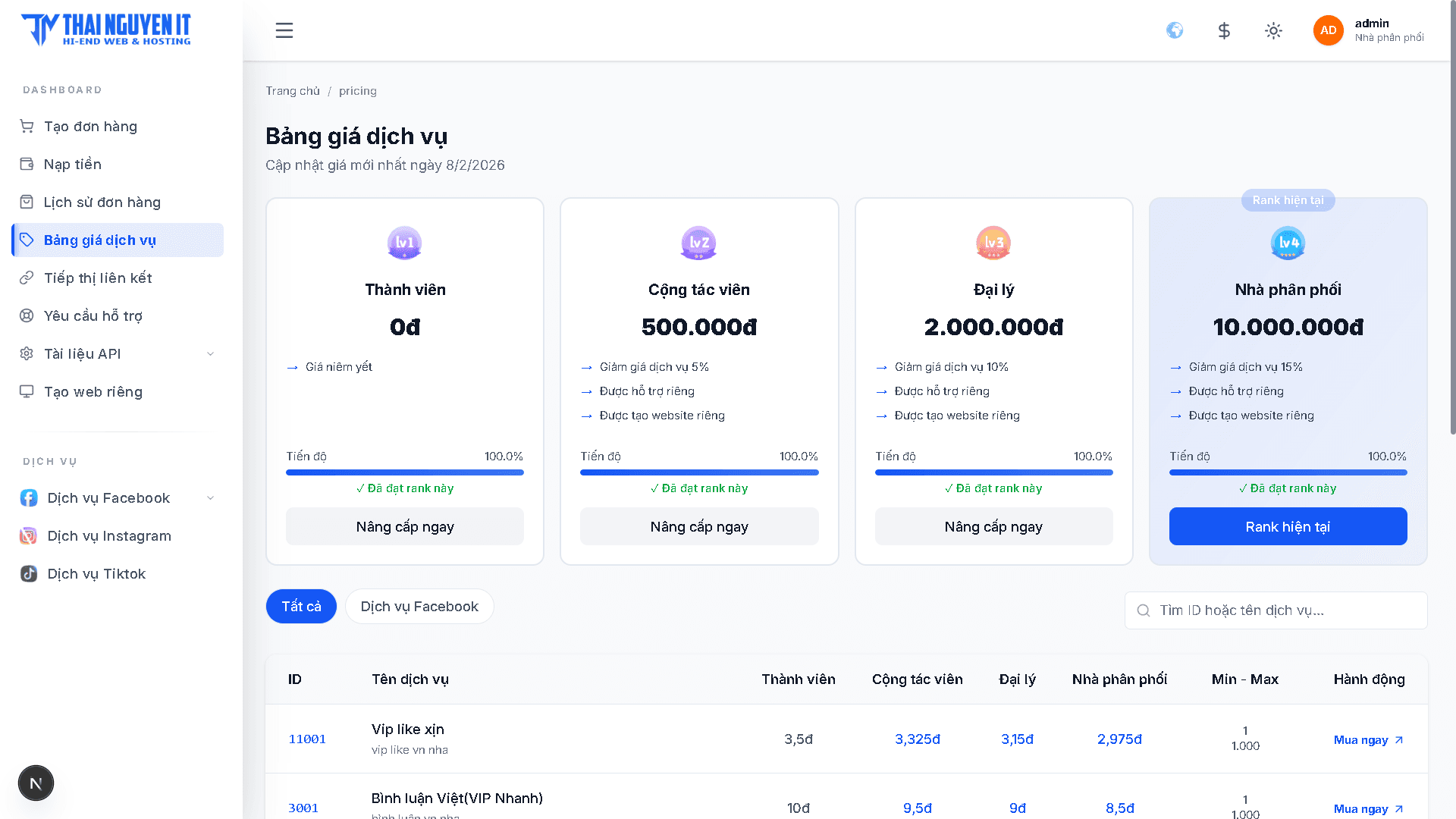This screenshot has width=1456, height=819.
Task: Open service ID 11001
Action: point(307,739)
